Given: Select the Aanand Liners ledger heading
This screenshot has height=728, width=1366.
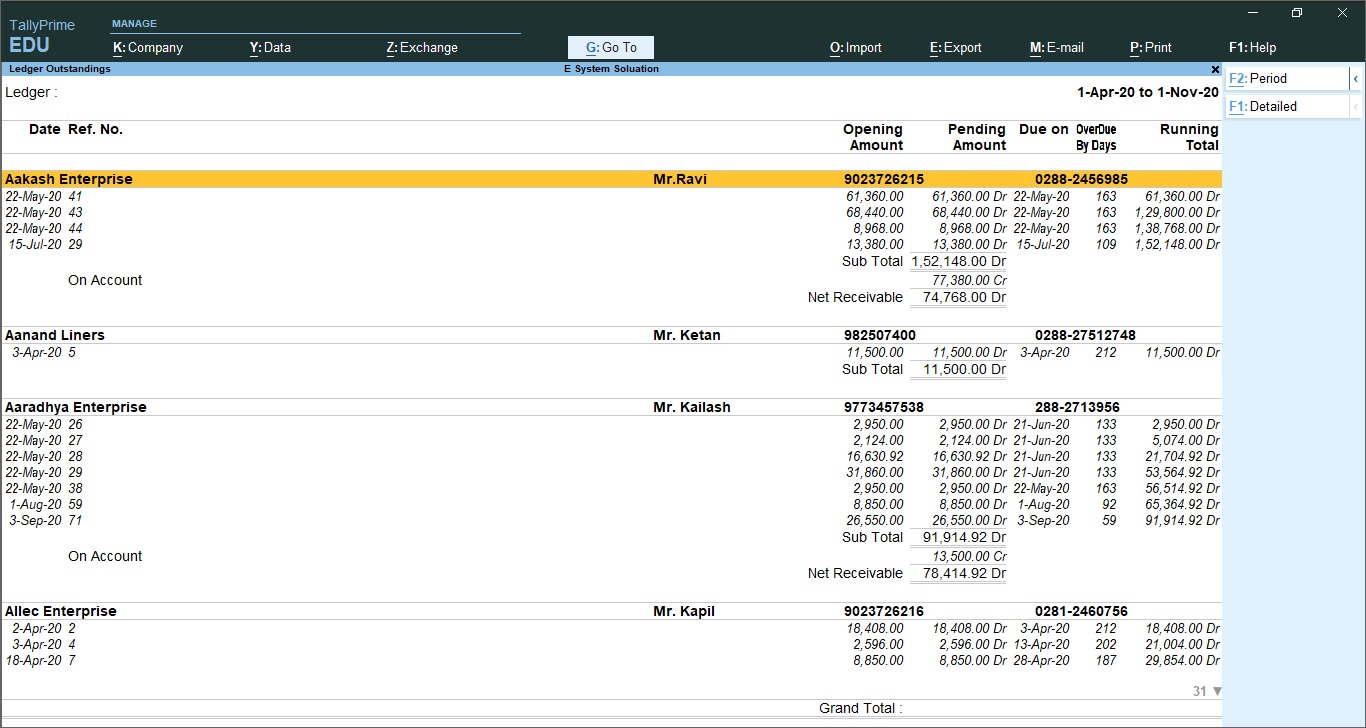Looking at the screenshot, I should pos(55,335).
